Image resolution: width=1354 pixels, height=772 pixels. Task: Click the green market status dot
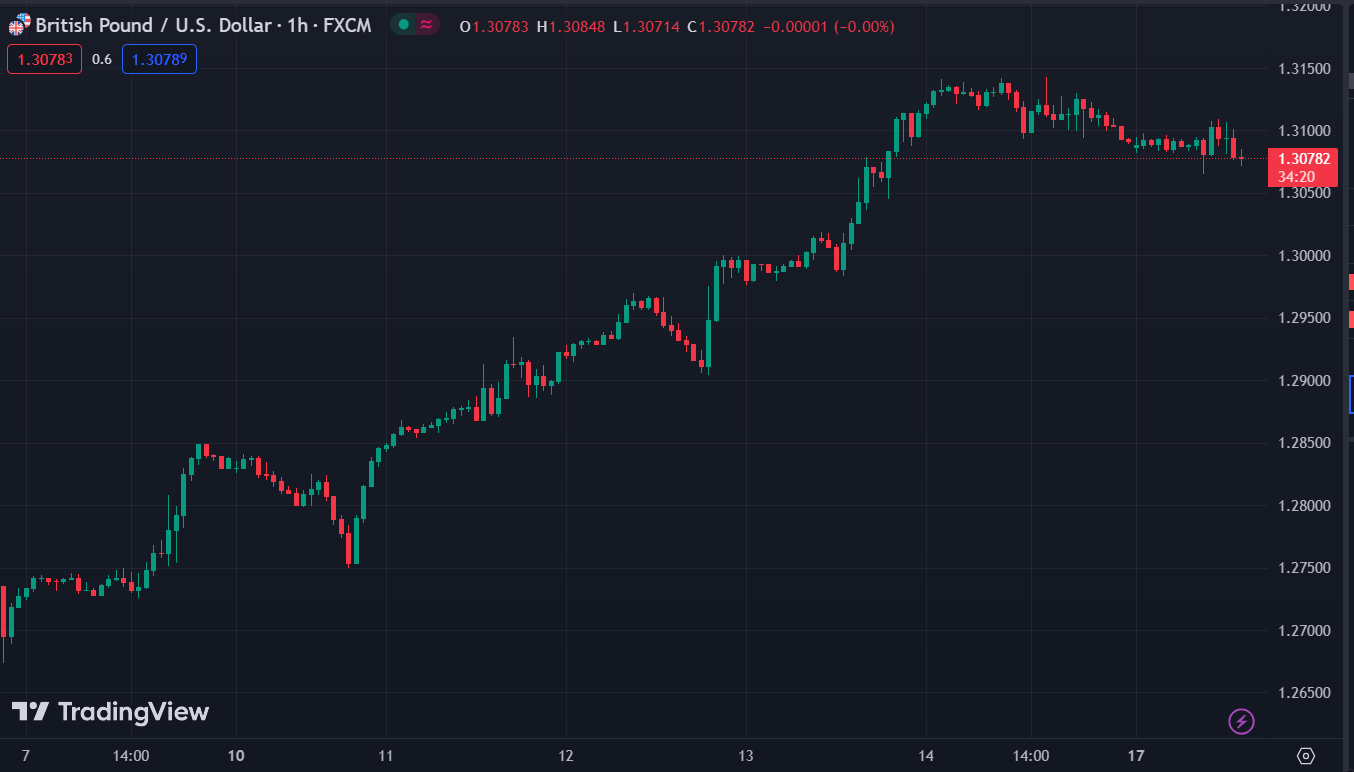click(x=403, y=25)
